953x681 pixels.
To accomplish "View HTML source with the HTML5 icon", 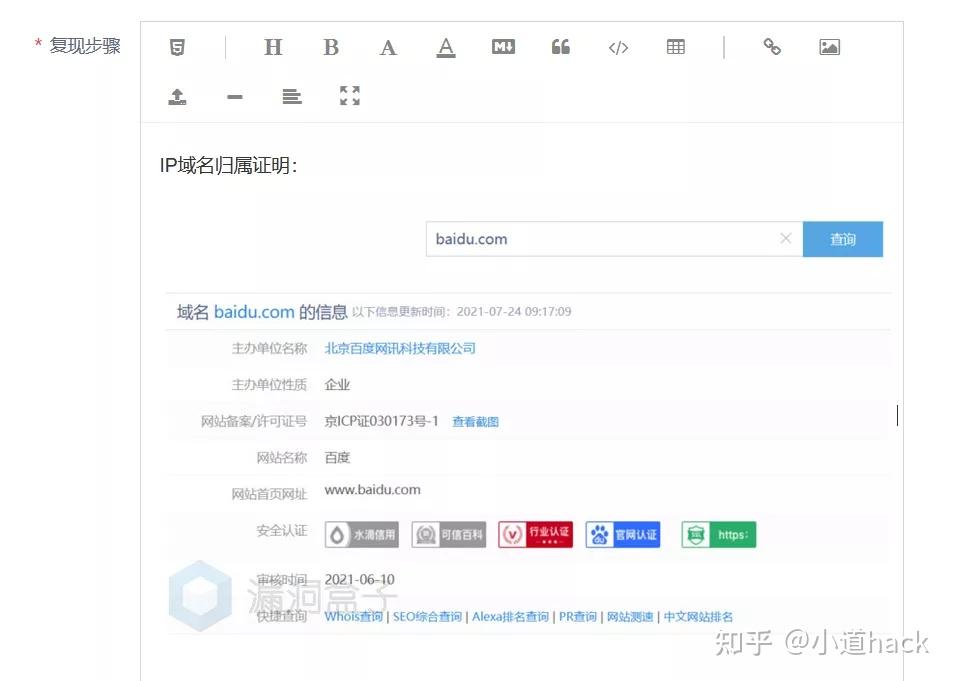I will tap(176, 46).
